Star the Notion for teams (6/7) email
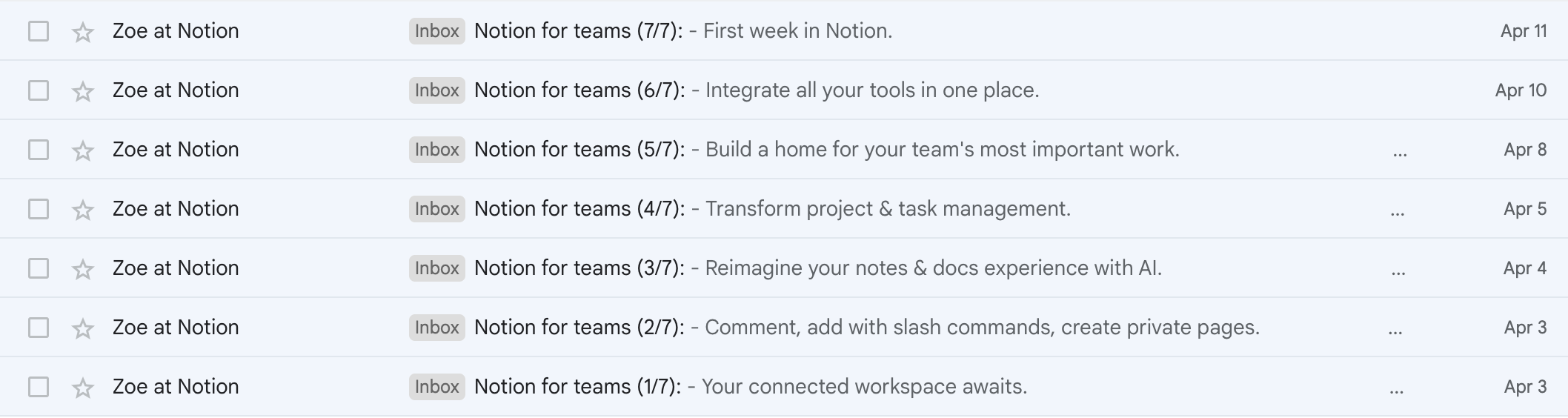Image resolution: width=1568 pixels, height=418 pixels. coord(82,91)
